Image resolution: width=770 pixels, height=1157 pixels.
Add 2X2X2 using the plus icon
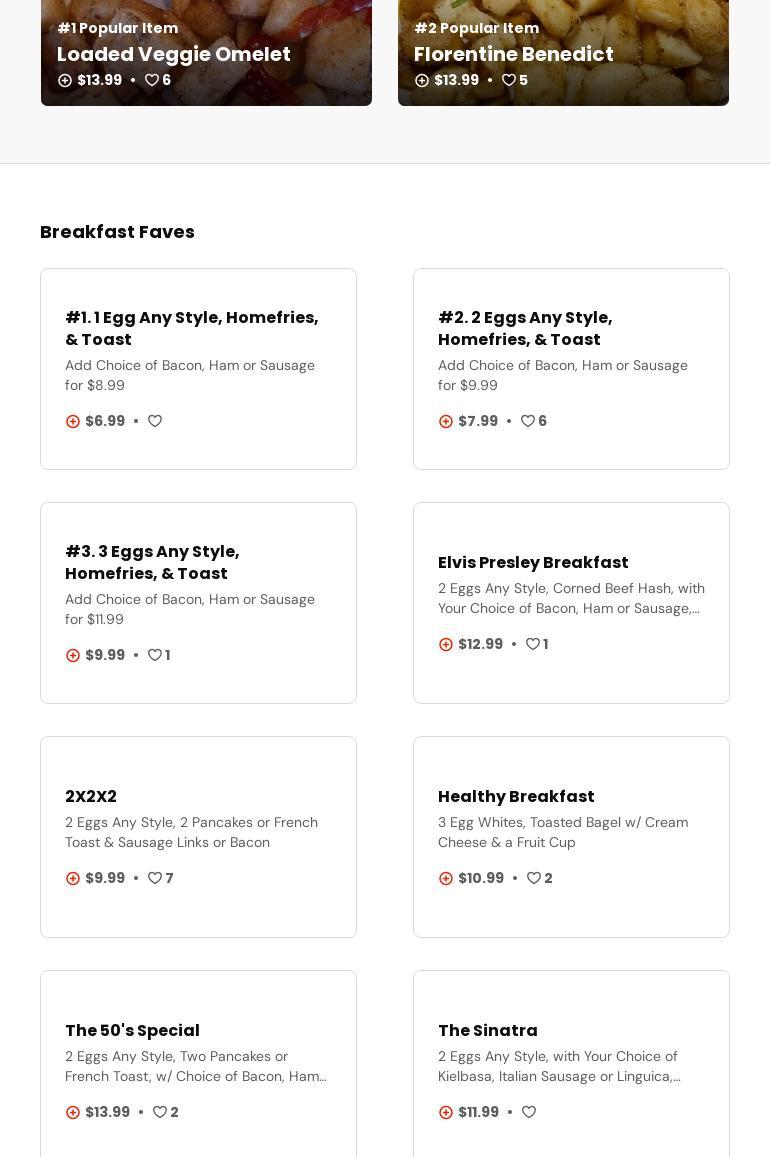73,878
